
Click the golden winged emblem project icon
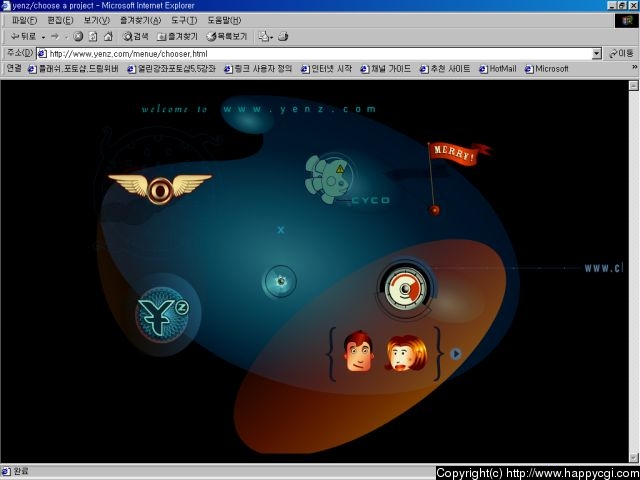tap(160, 189)
